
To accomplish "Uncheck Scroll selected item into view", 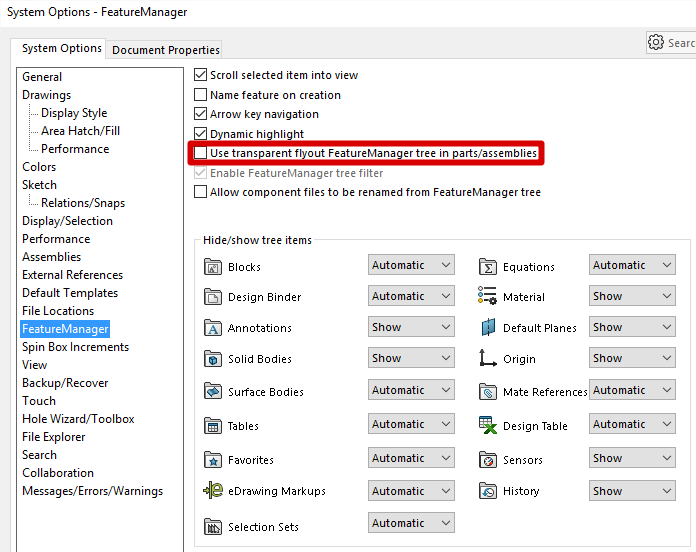I will 201,75.
